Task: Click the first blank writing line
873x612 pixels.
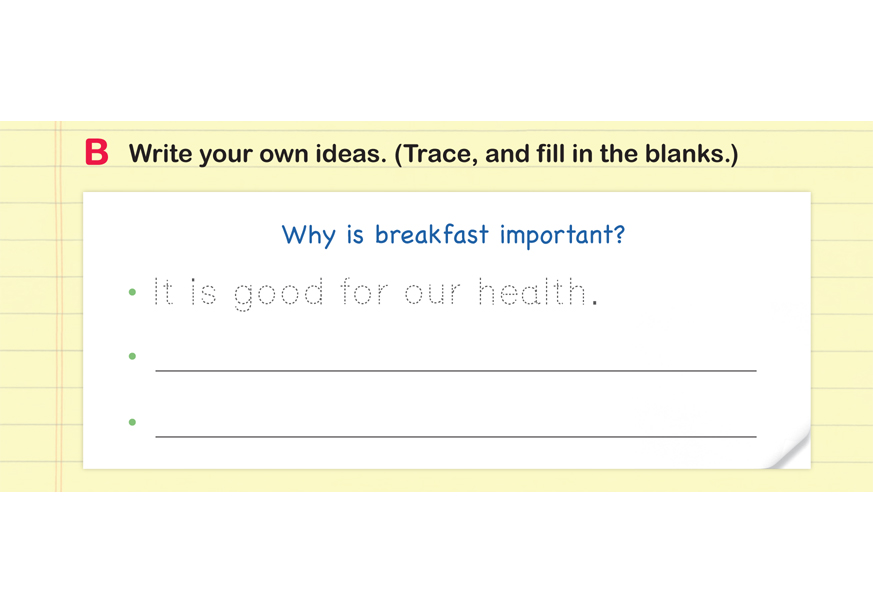Action: [455, 369]
